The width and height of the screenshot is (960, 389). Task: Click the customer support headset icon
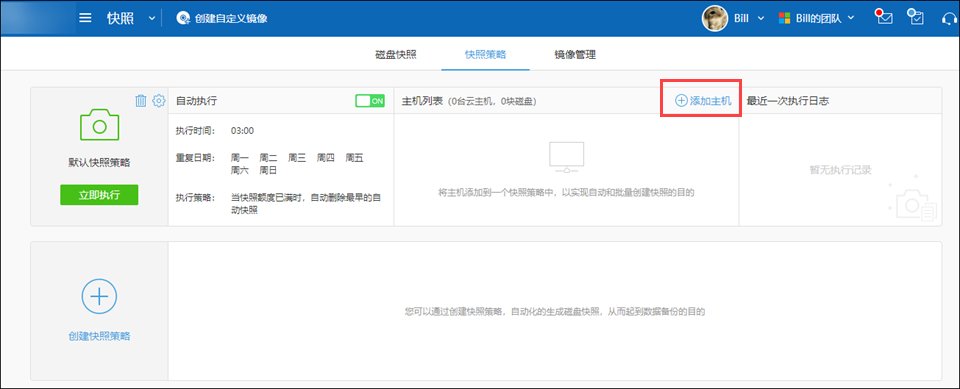click(948, 18)
